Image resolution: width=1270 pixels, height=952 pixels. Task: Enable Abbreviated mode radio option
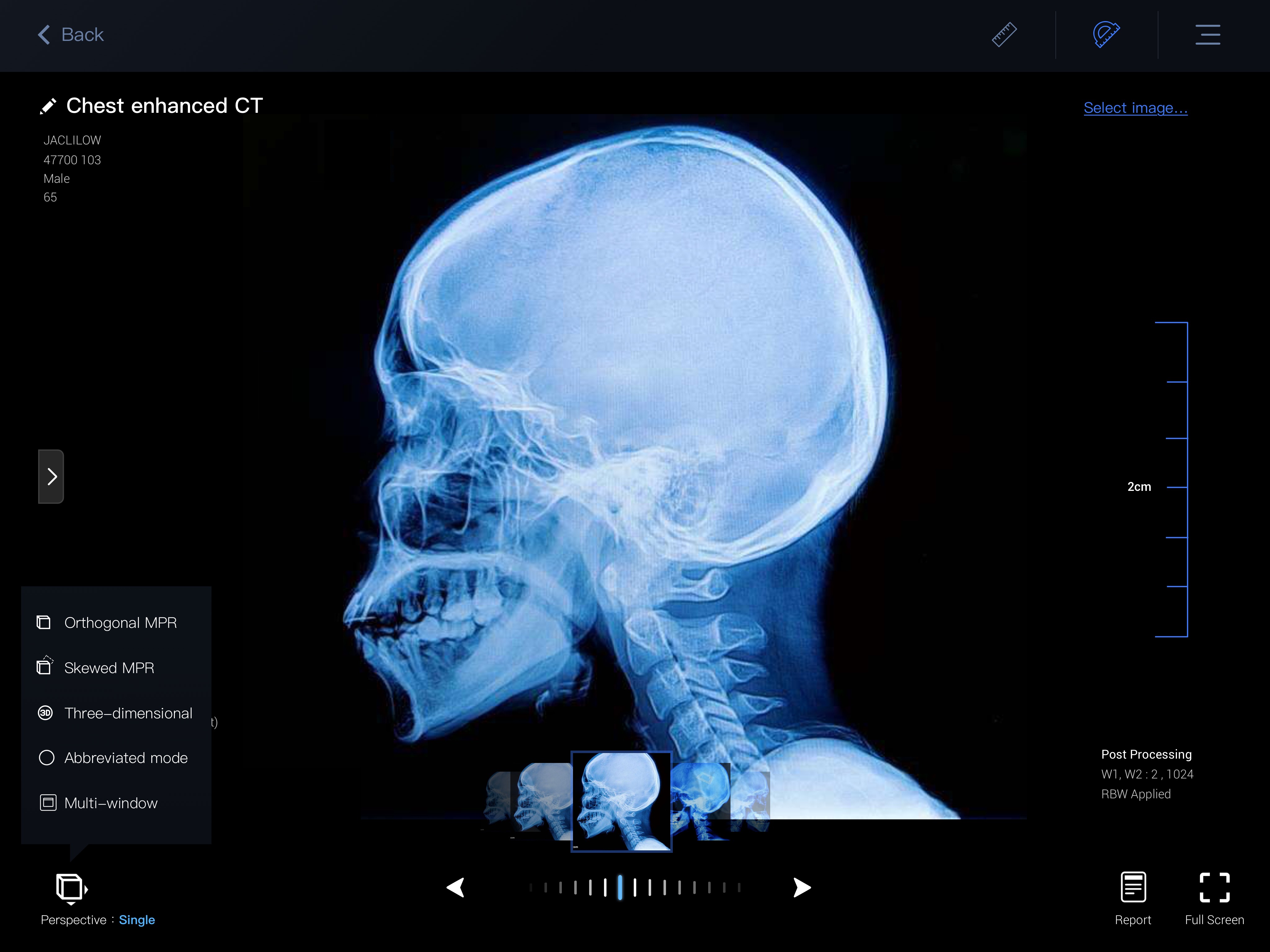(47, 758)
